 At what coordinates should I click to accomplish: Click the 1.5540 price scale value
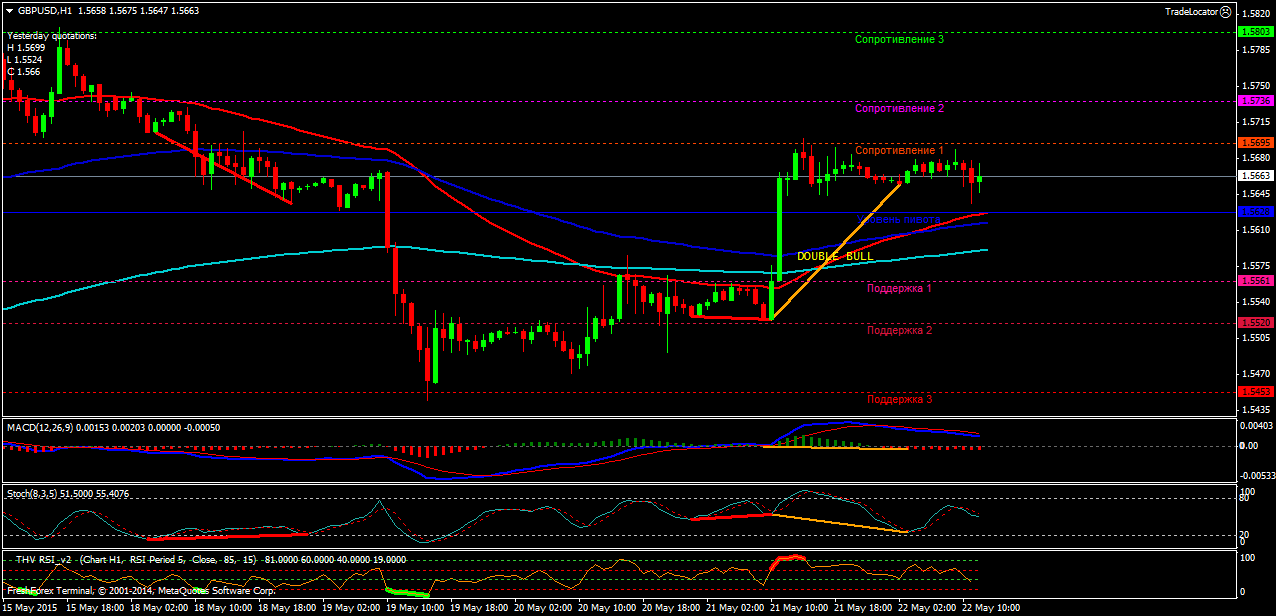[1254, 302]
